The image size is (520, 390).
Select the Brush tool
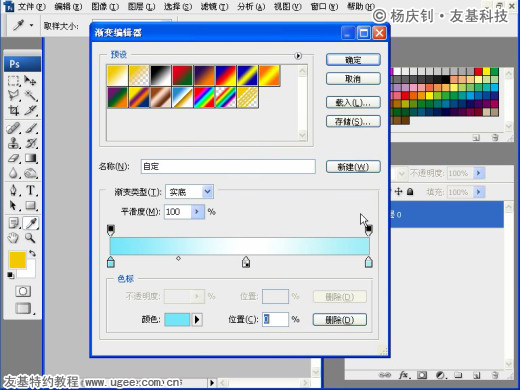click(30, 128)
